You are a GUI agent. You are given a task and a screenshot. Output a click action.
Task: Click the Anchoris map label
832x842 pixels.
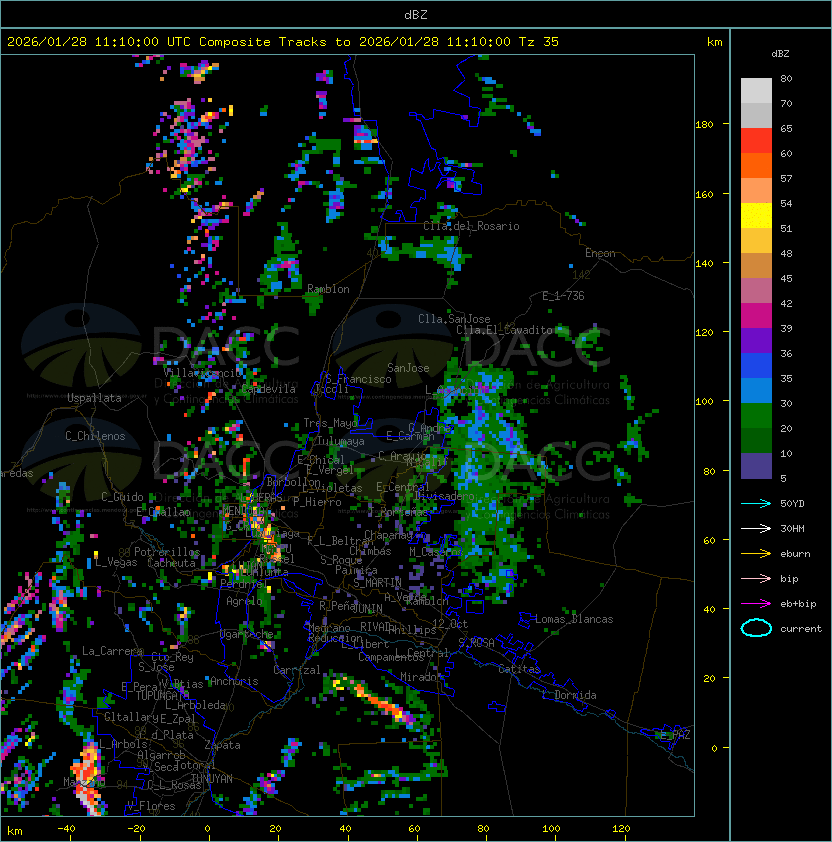pyautogui.click(x=234, y=681)
